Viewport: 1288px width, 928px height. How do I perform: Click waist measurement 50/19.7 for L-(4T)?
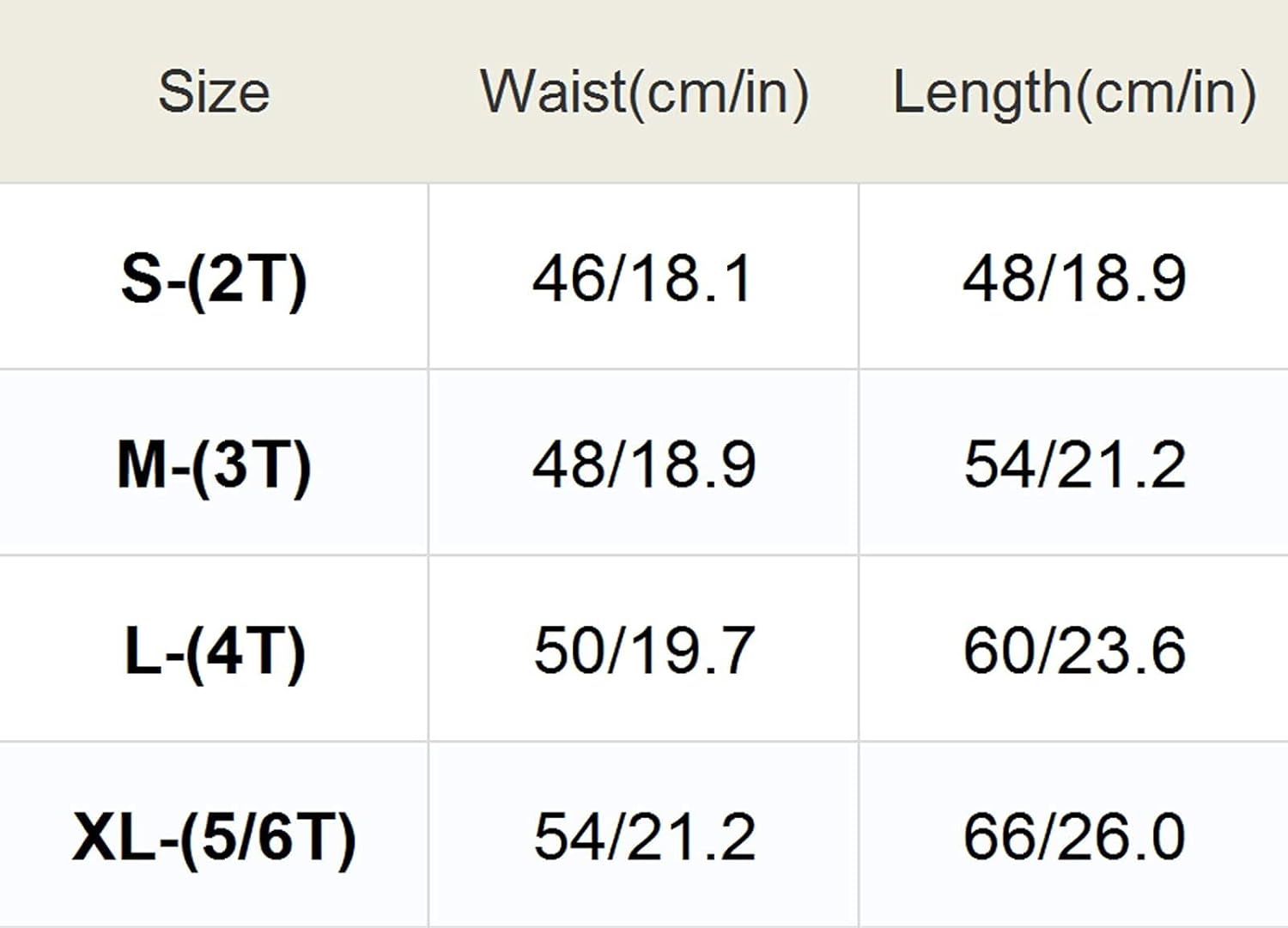[x=644, y=651]
